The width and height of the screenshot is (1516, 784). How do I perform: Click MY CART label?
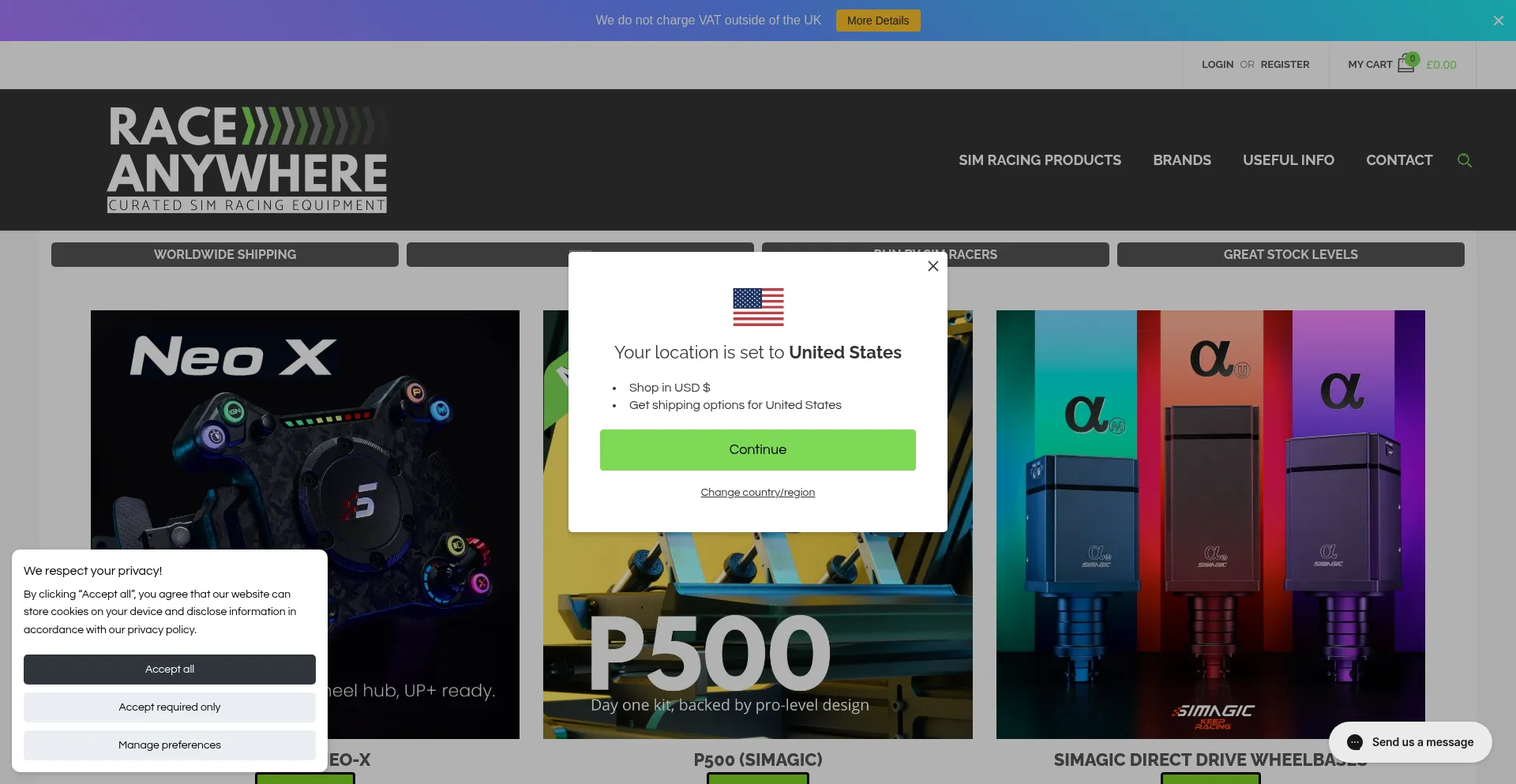click(1370, 65)
